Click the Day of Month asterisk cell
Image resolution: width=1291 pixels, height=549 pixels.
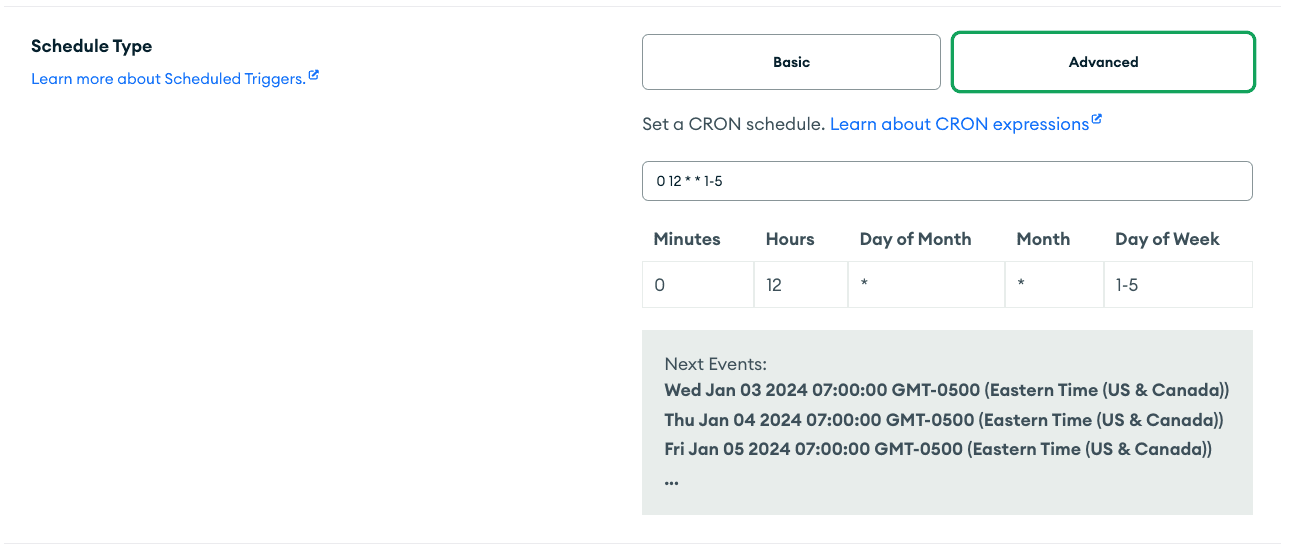click(x=926, y=285)
